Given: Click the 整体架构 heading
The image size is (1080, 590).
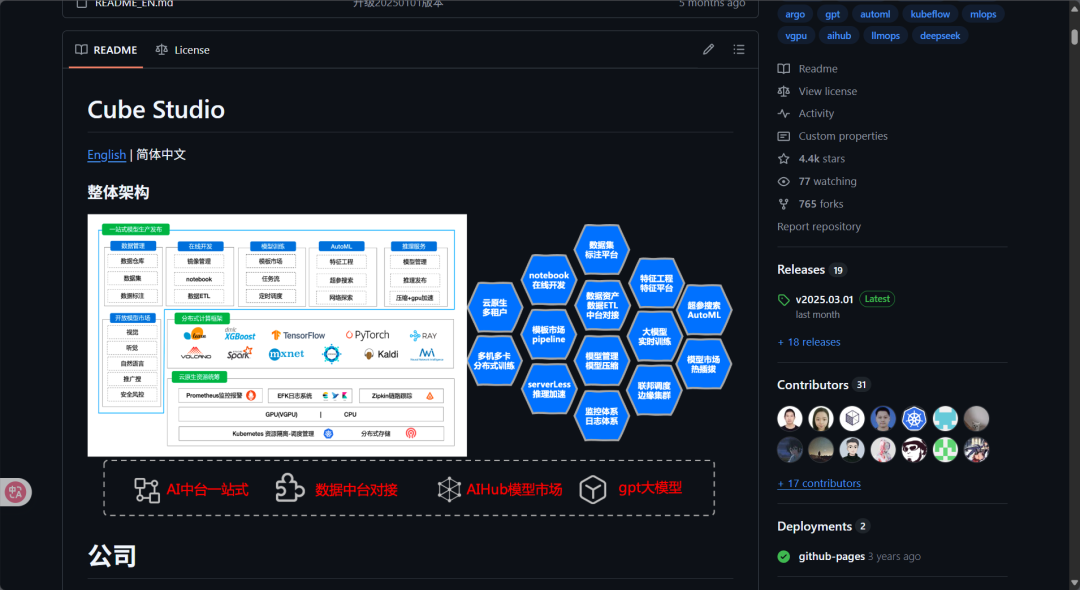Looking at the screenshot, I should point(118,193).
